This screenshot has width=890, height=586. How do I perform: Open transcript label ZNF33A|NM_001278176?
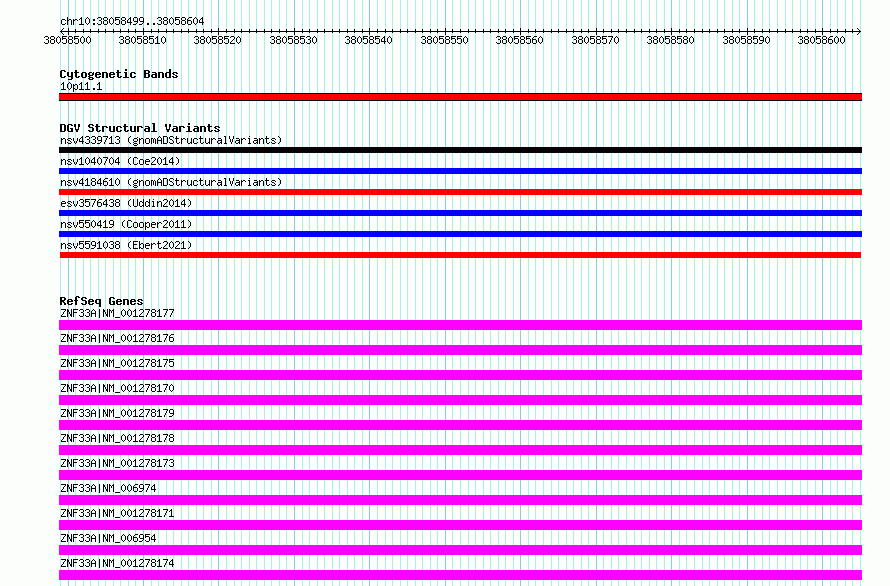pos(117,338)
